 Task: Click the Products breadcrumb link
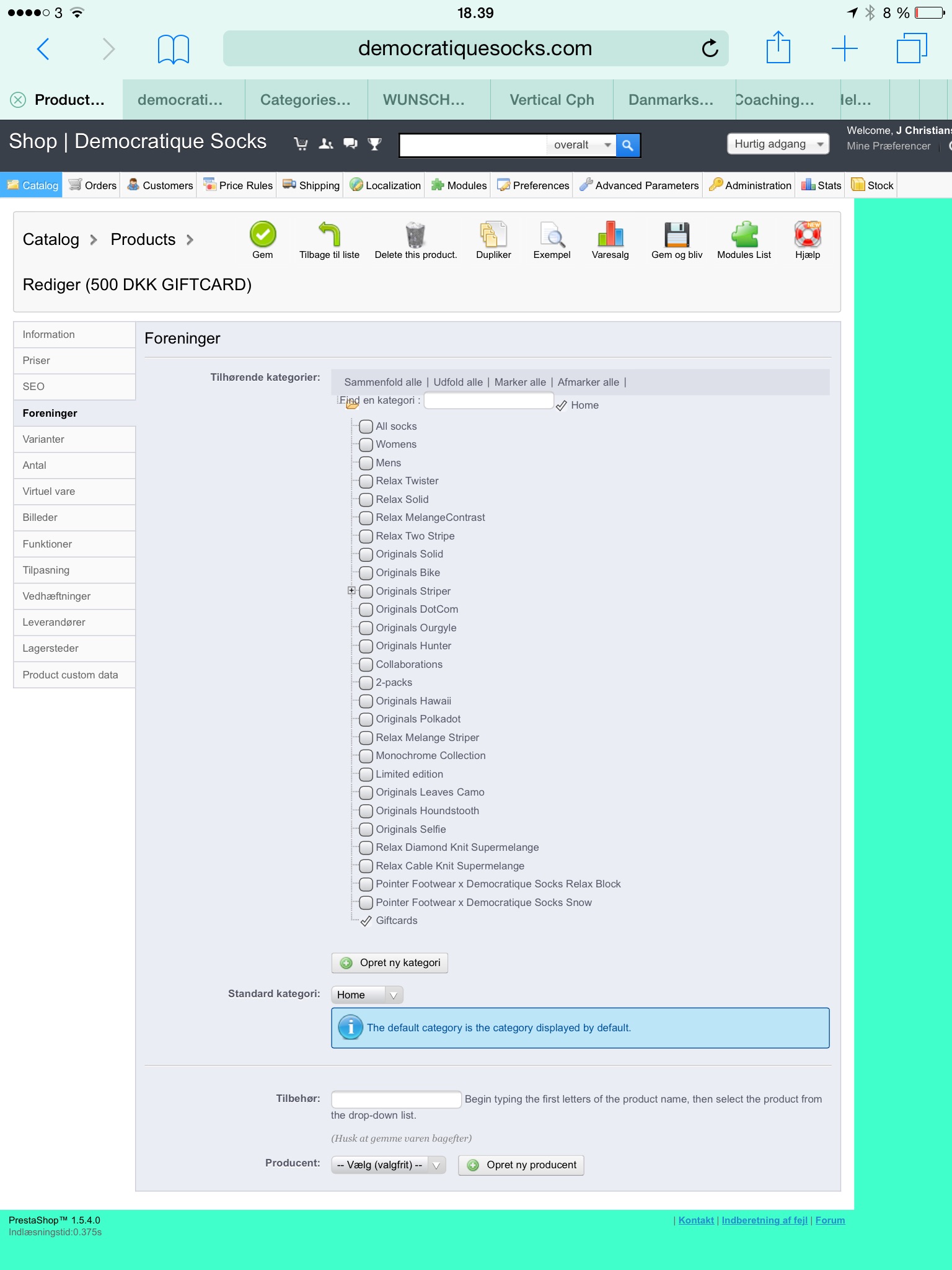tap(143, 239)
